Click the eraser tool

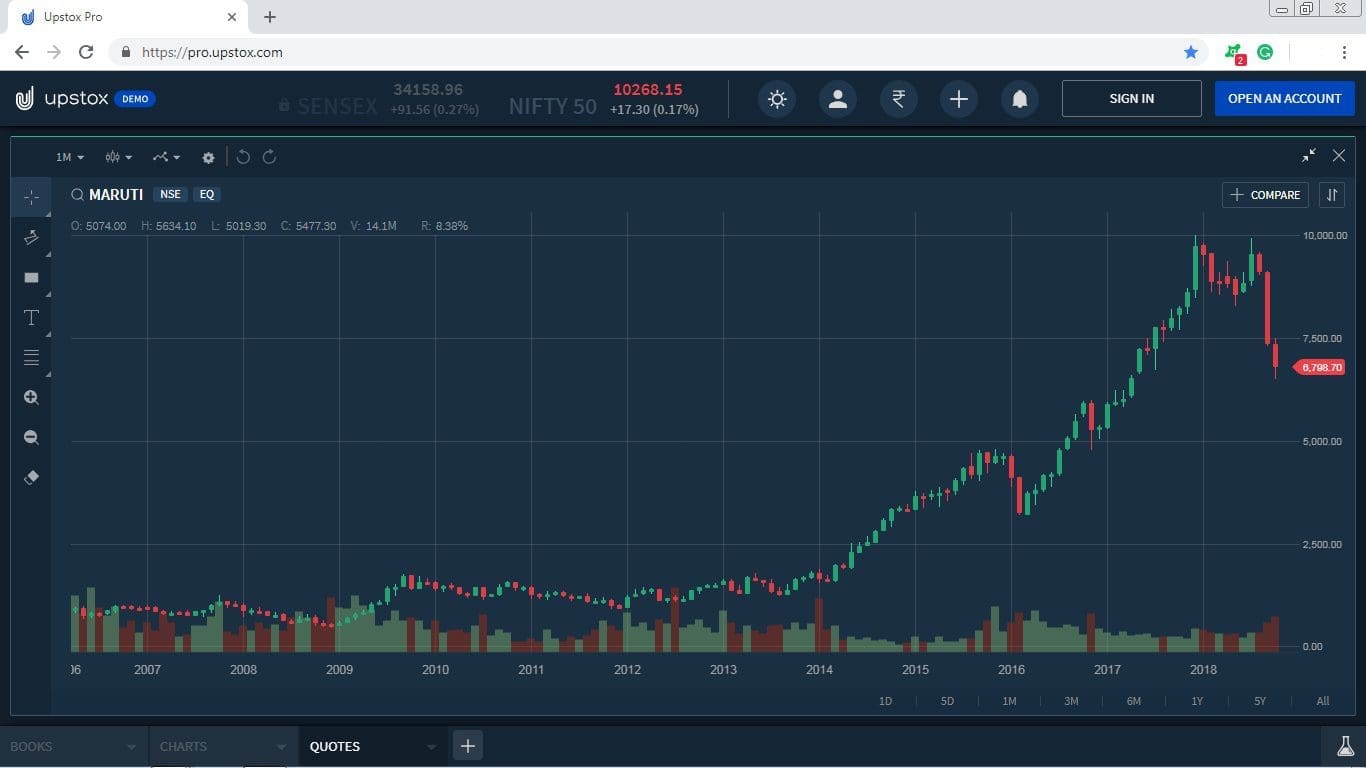click(31, 477)
